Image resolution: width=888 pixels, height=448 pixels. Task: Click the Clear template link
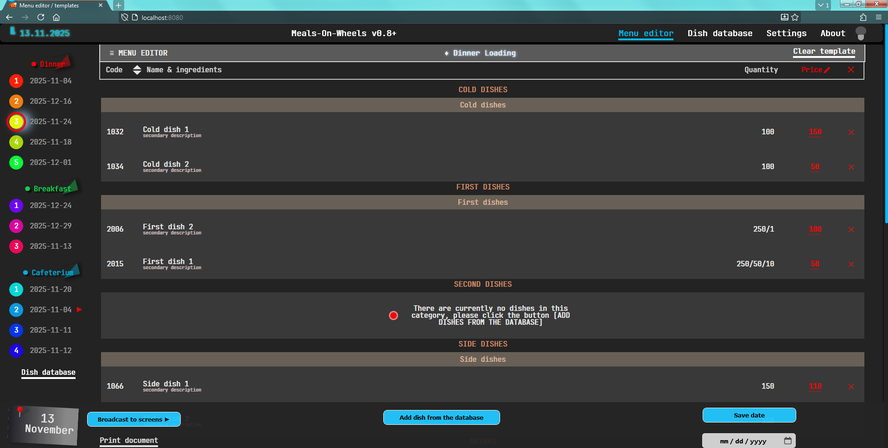(x=824, y=52)
